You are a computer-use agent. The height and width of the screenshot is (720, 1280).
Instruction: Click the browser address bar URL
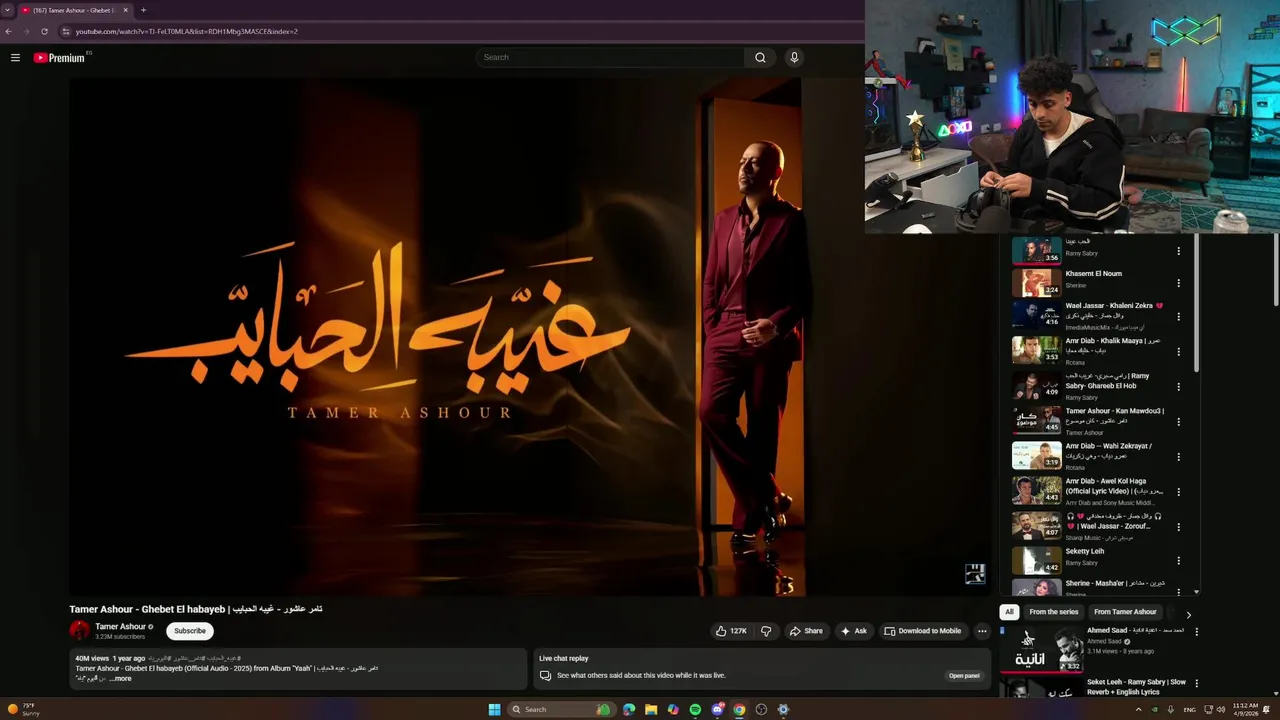(186, 31)
